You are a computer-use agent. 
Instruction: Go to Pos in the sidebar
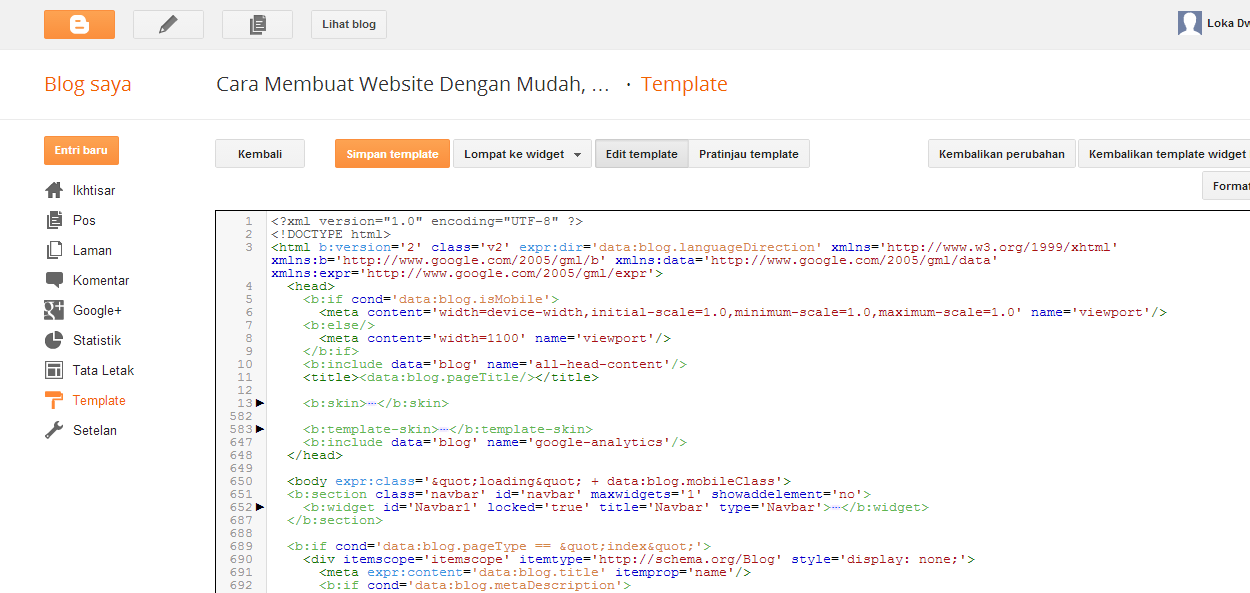click(x=84, y=220)
